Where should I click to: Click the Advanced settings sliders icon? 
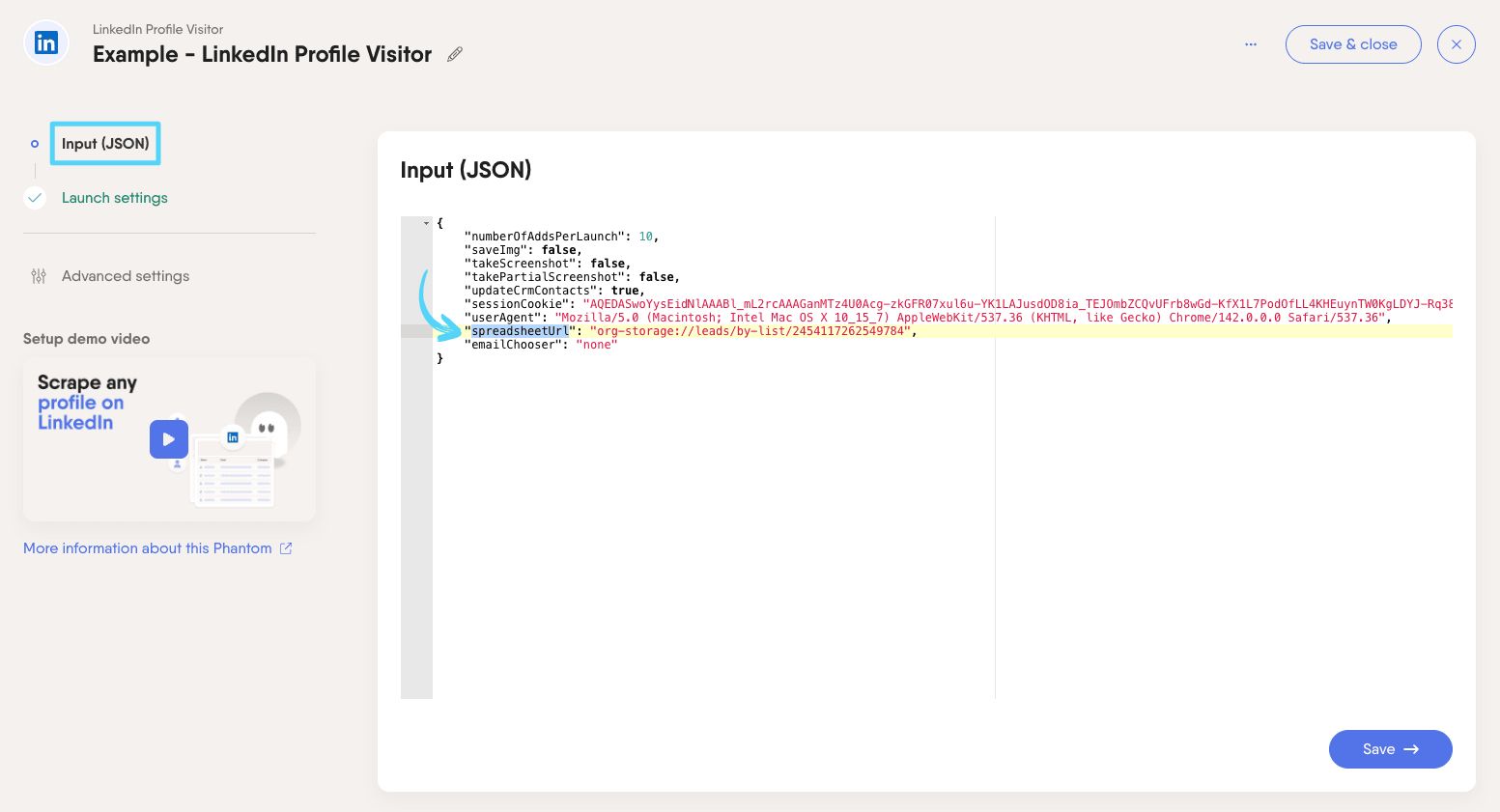pyautogui.click(x=39, y=276)
